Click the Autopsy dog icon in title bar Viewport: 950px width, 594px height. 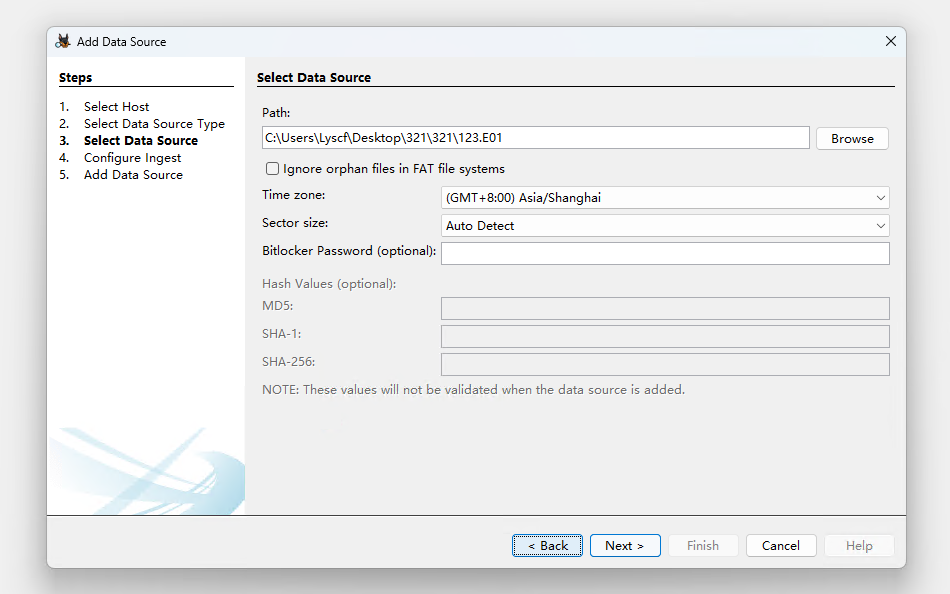click(x=63, y=41)
